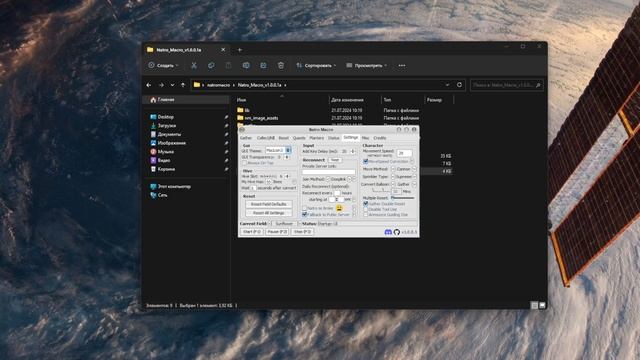This screenshot has width=640, height=360.
Task: Switch to the Misc tab
Action: [x=365, y=138]
